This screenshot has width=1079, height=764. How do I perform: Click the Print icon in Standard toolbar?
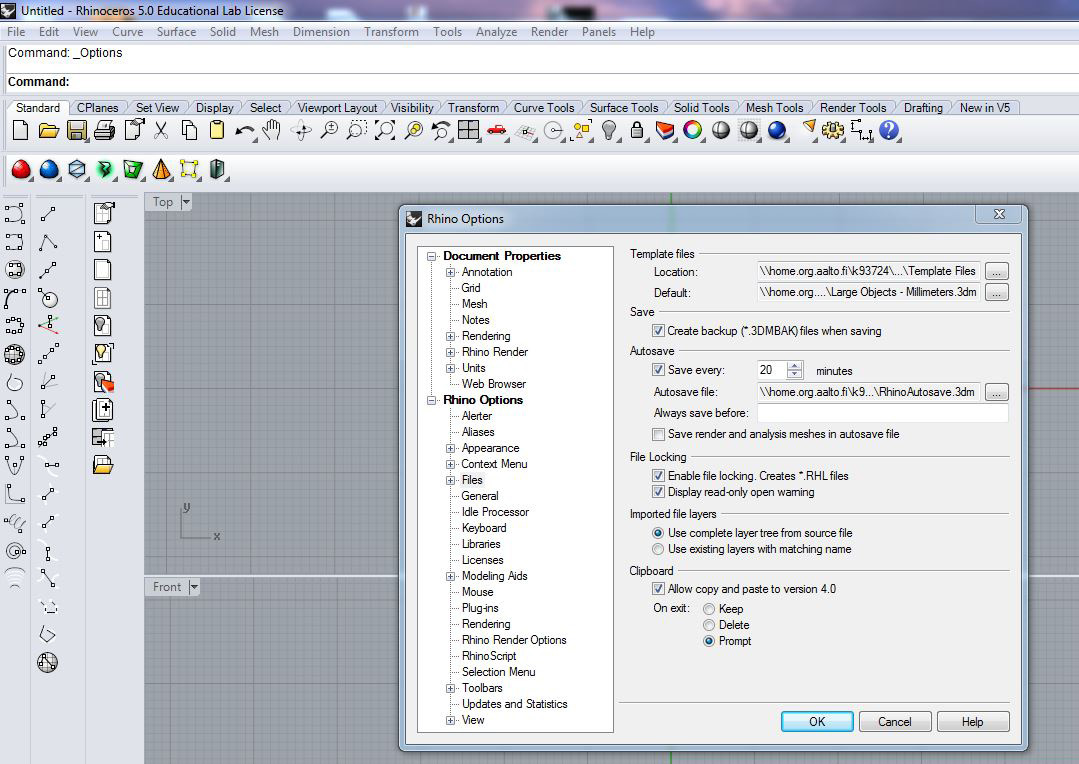105,130
